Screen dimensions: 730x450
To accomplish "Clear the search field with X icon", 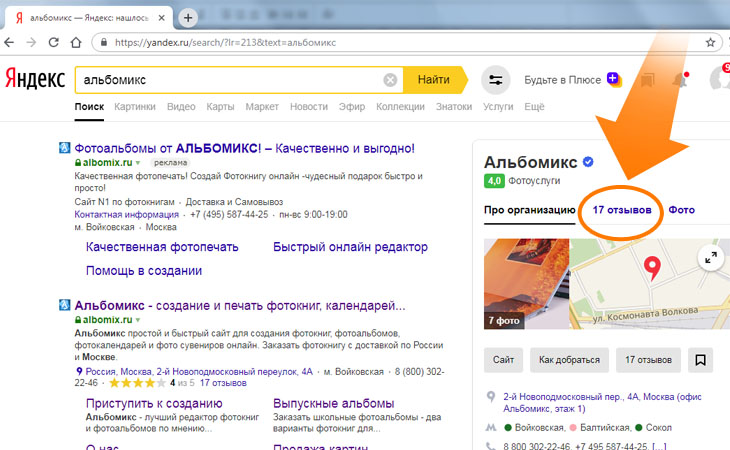I will pos(390,80).
